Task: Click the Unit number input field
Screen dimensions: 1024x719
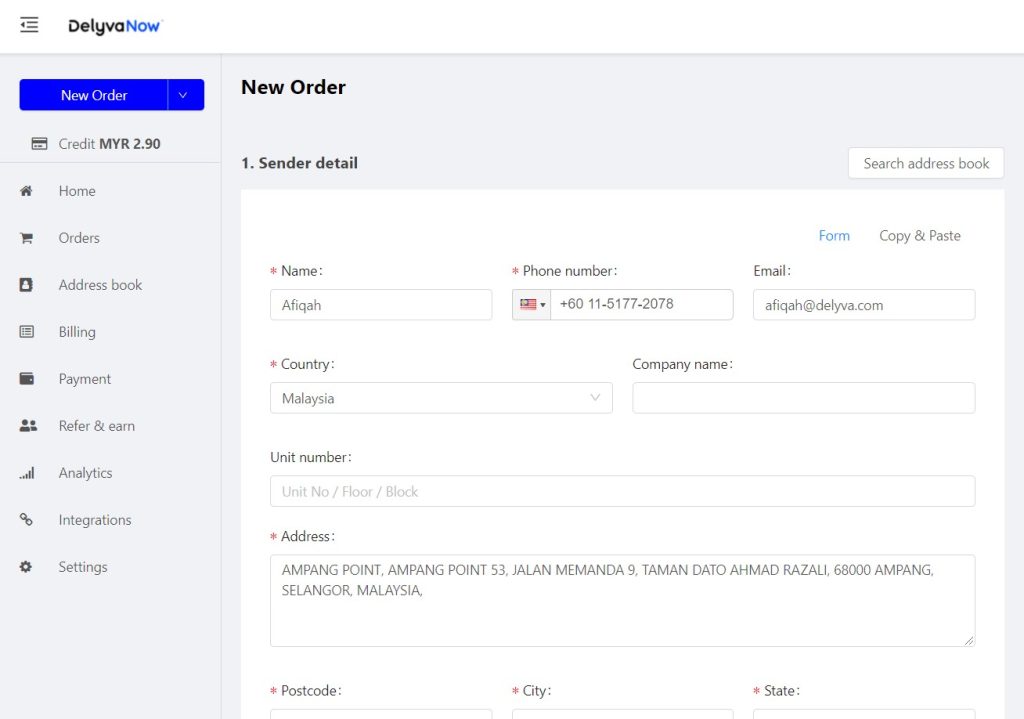Action: [x=621, y=491]
